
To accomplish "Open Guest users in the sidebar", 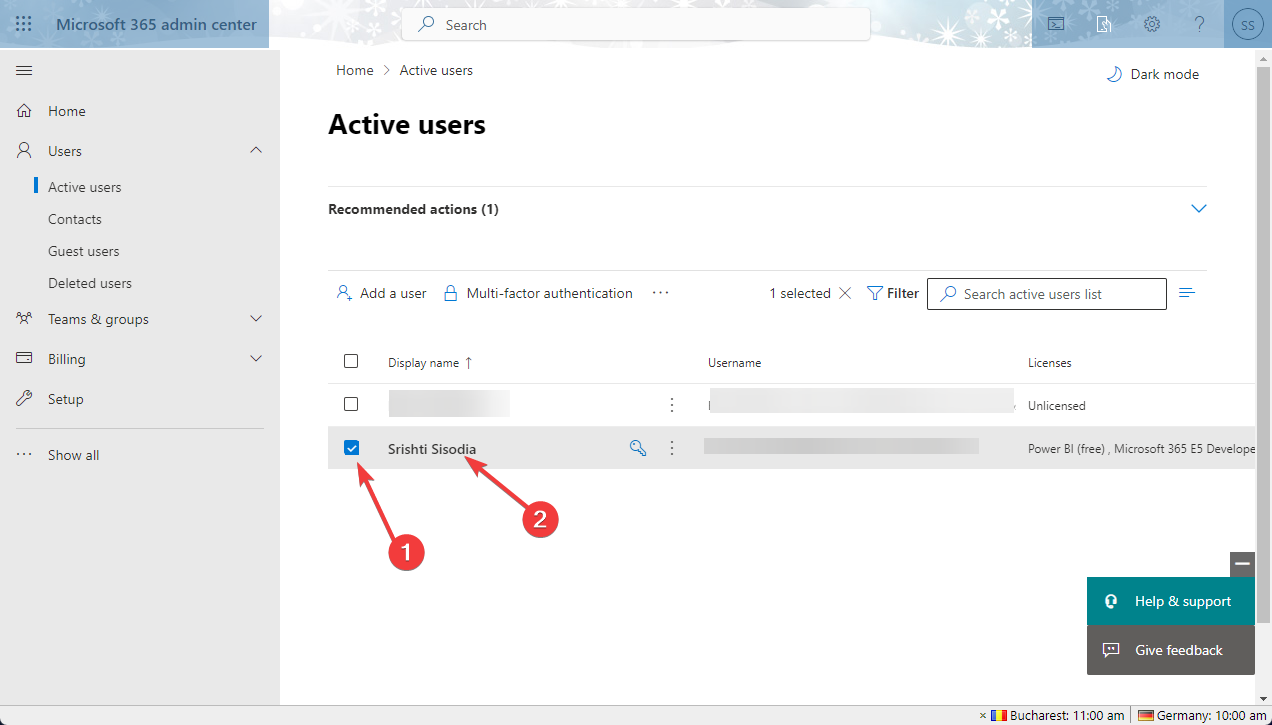I will point(84,251).
